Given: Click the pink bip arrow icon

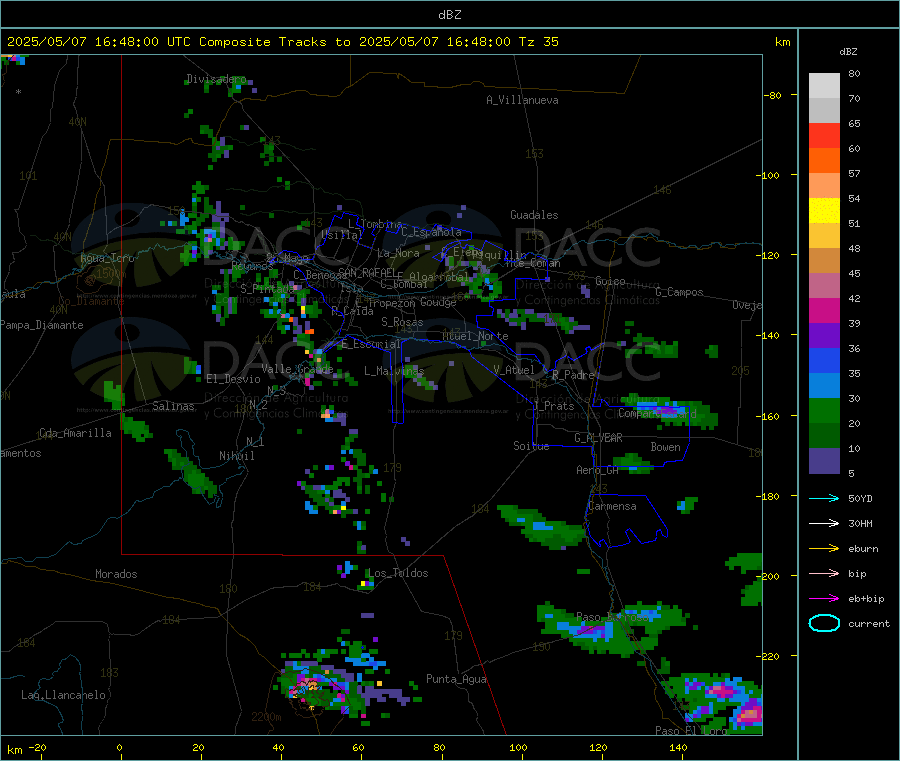Looking at the screenshot, I should 824,573.
